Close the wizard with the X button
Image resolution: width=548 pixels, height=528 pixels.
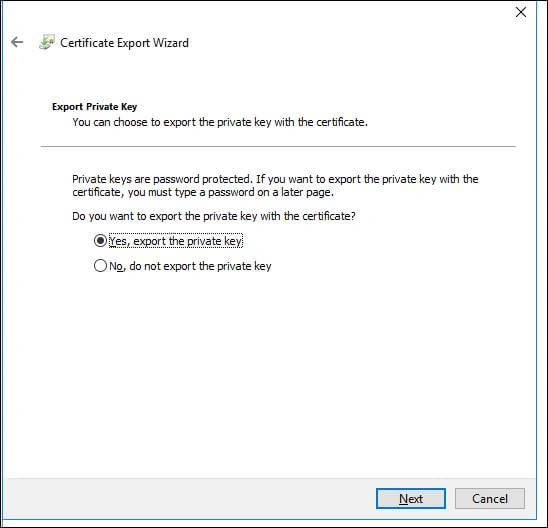coord(521,12)
